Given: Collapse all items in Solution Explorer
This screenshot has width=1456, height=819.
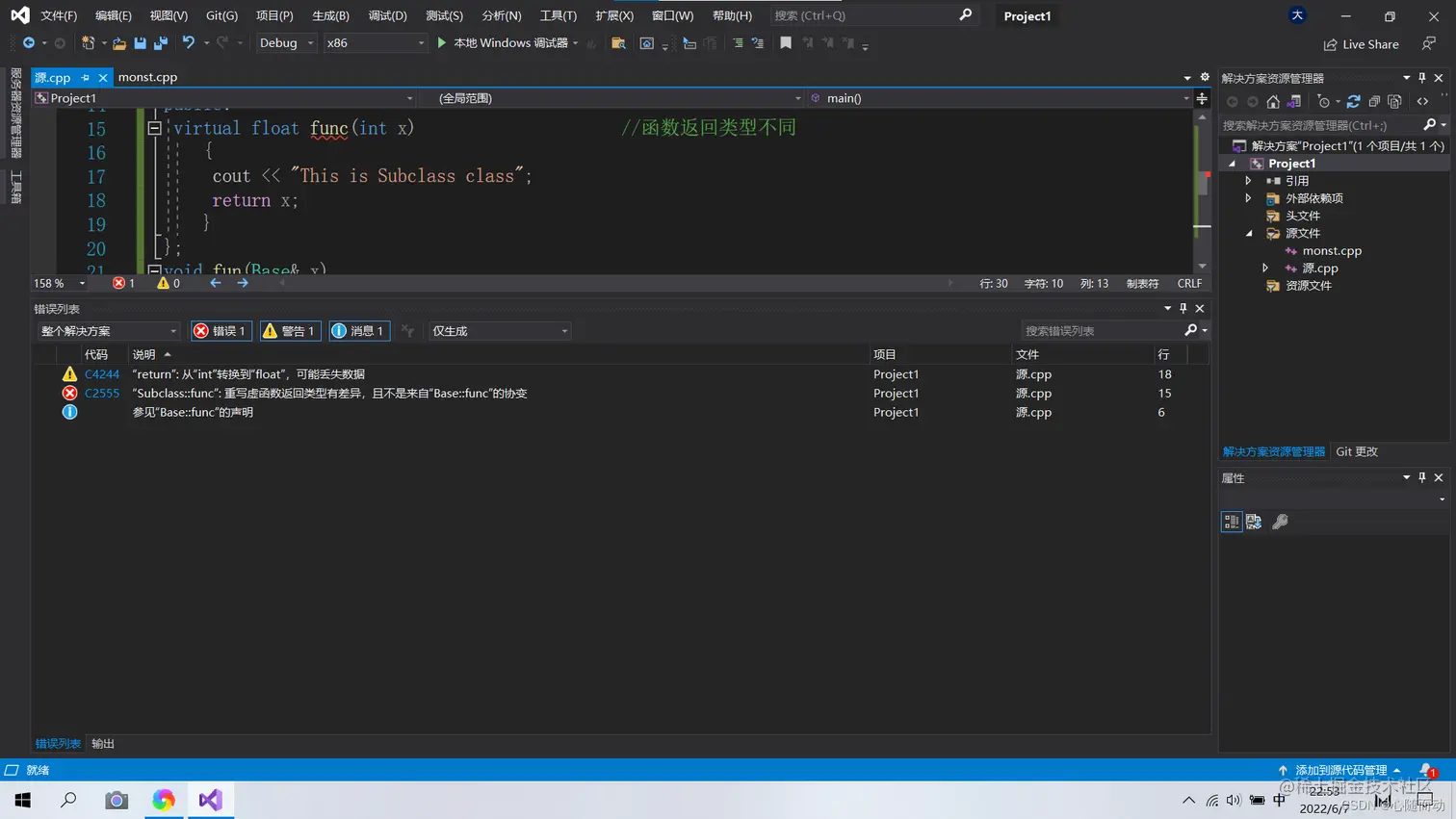Looking at the screenshot, I should (1374, 101).
